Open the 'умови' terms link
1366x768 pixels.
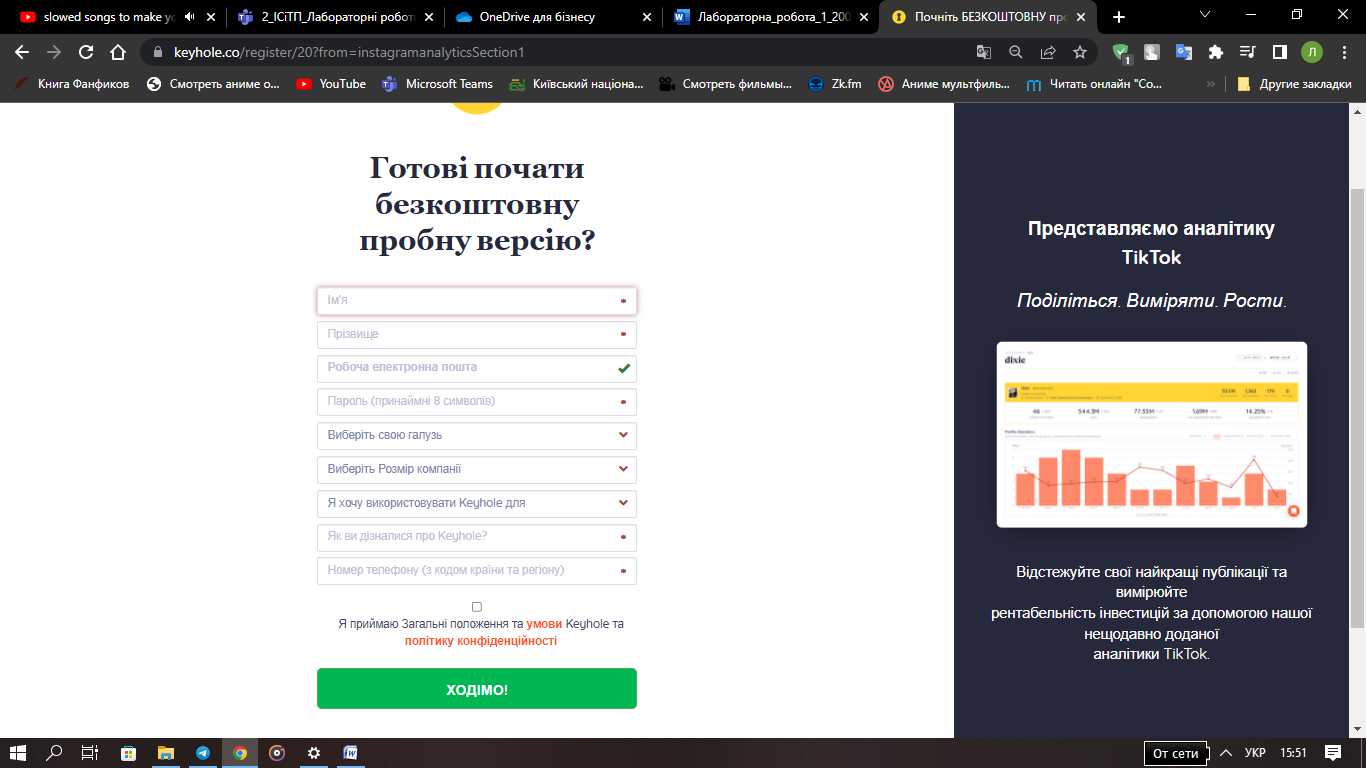(544, 623)
